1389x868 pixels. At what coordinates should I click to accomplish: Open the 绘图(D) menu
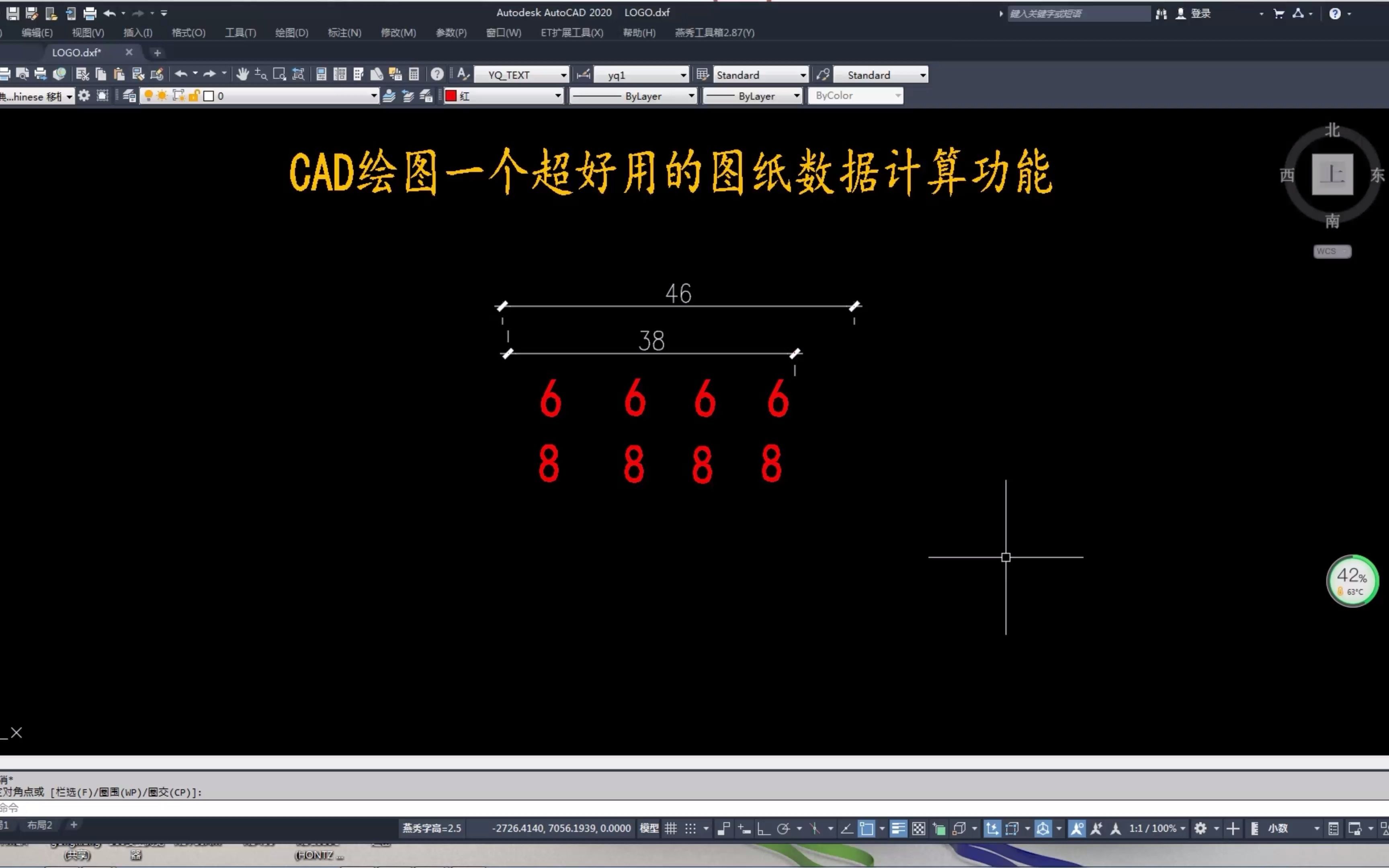(290, 32)
